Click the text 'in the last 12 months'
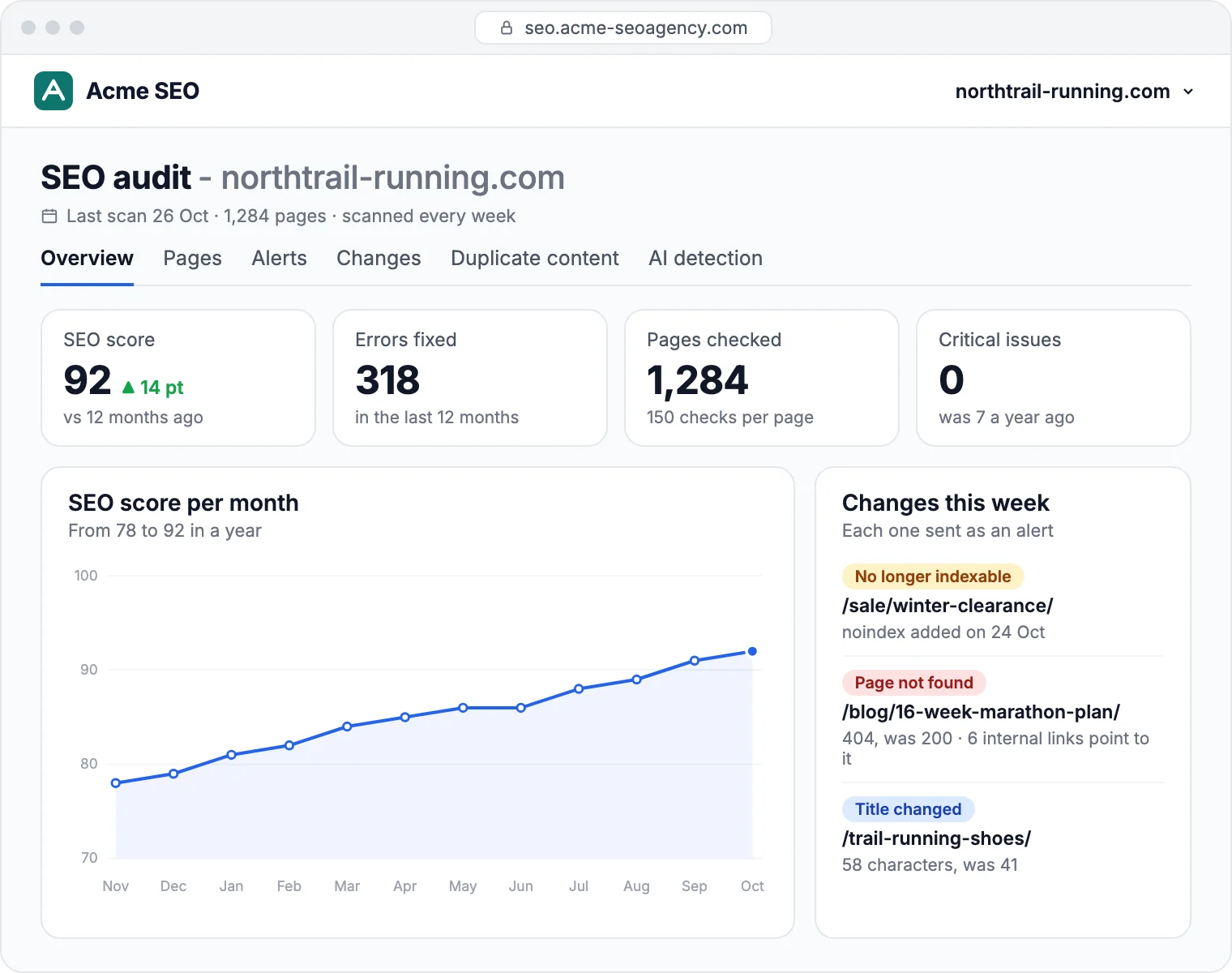The width and height of the screenshot is (1232, 973). tap(437, 418)
